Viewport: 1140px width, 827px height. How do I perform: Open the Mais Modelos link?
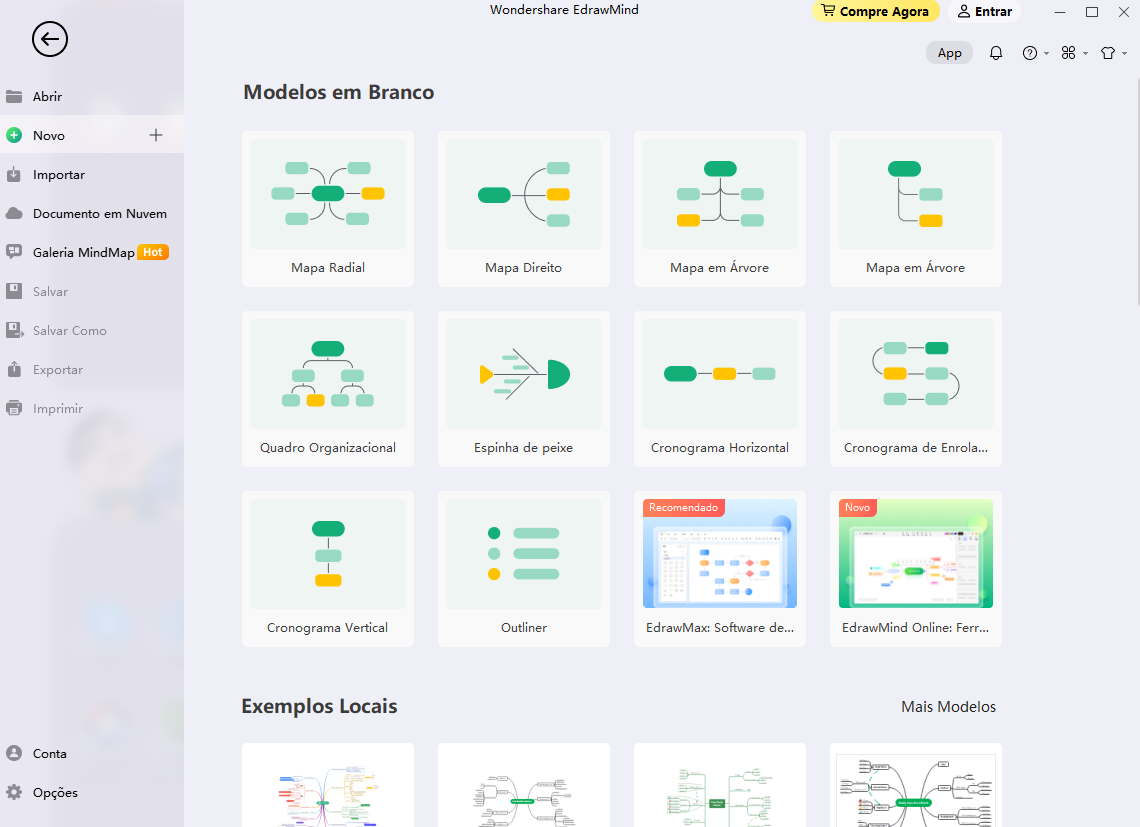coord(948,707)
